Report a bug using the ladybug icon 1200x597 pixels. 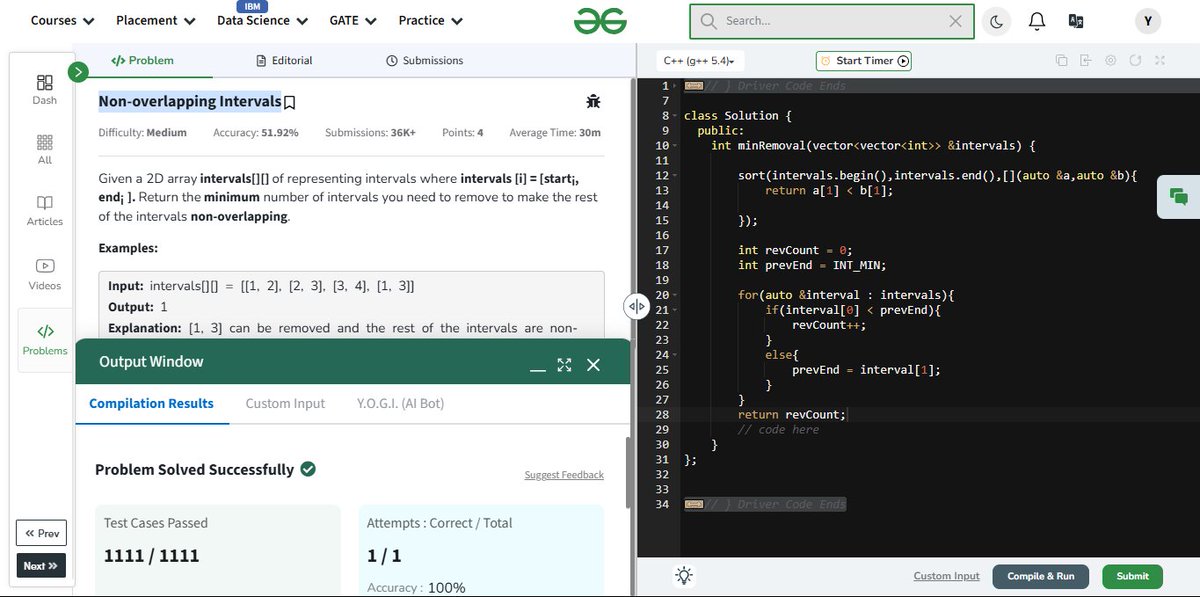point(593,101)
